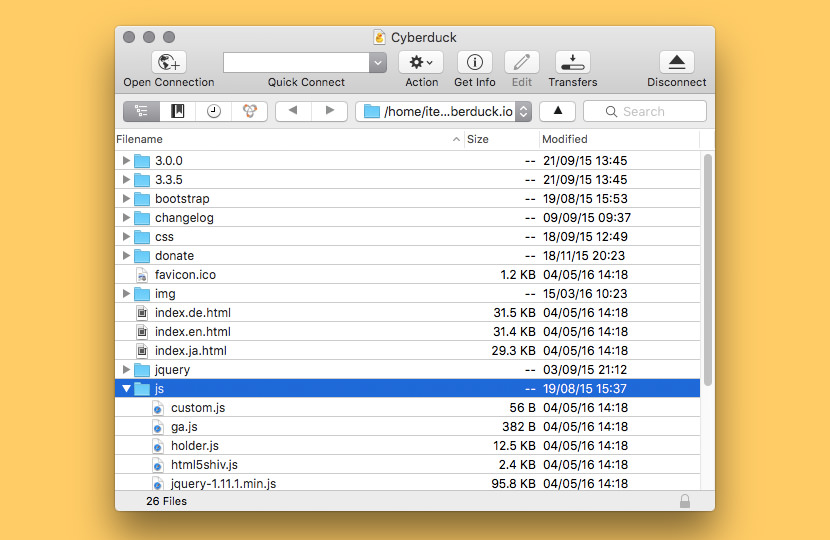Sort by the Filename column header
Screen dimensions: 830x540
point(289,139)
